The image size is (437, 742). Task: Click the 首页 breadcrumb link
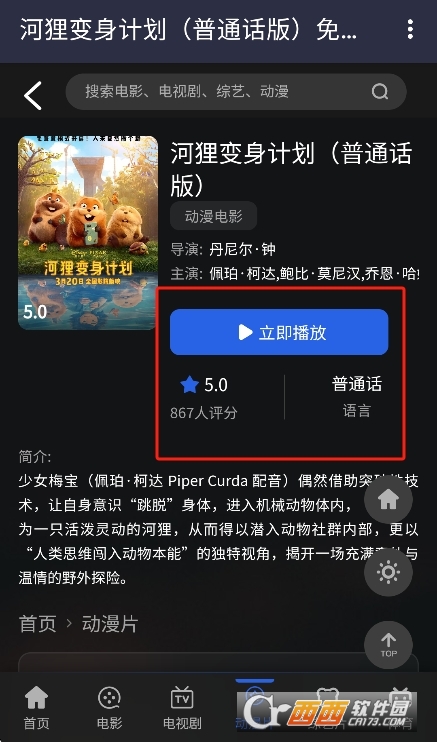pos(37,624)
